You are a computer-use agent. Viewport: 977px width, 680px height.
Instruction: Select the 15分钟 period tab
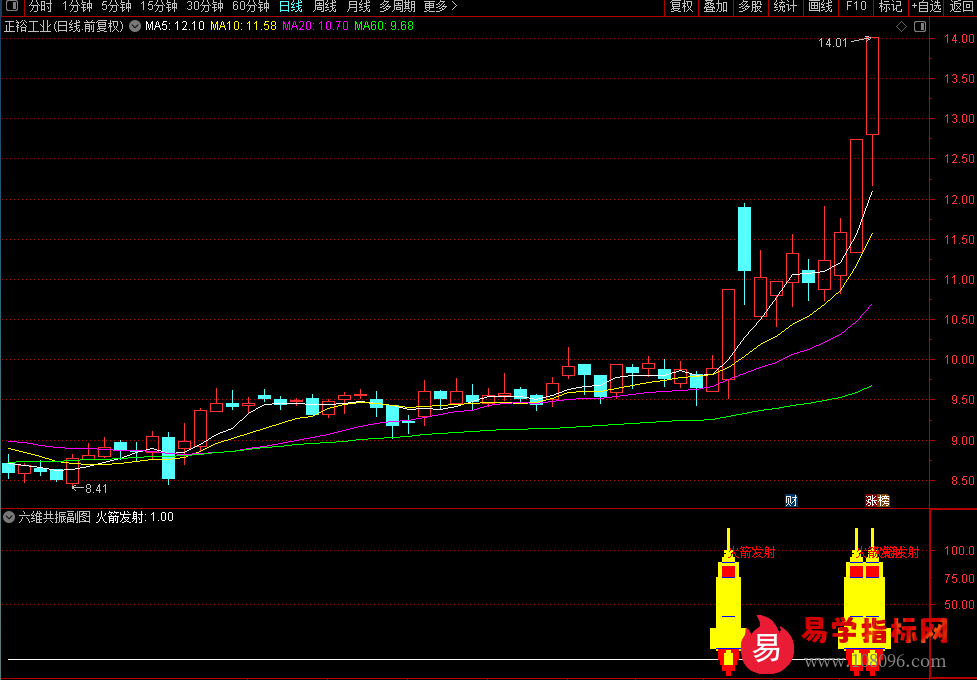(x=159, y=7)
